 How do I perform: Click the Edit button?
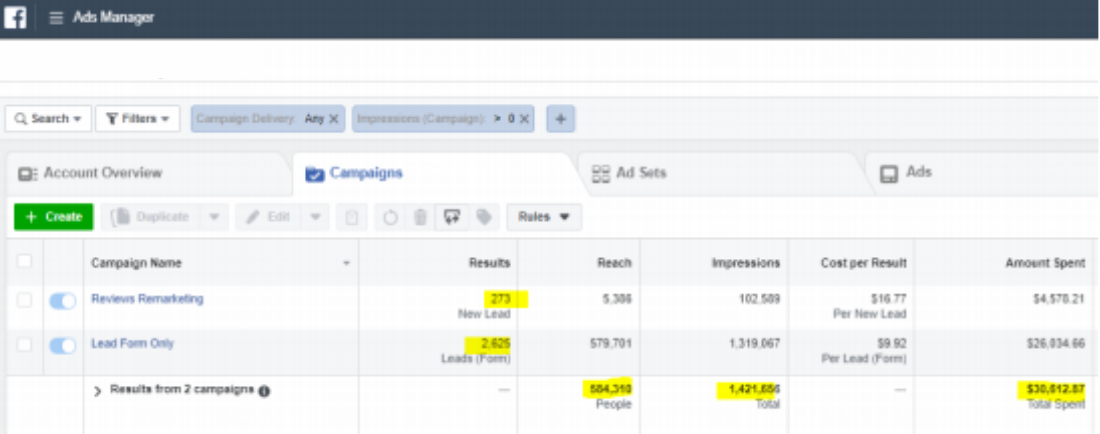[x=269, y=217]
